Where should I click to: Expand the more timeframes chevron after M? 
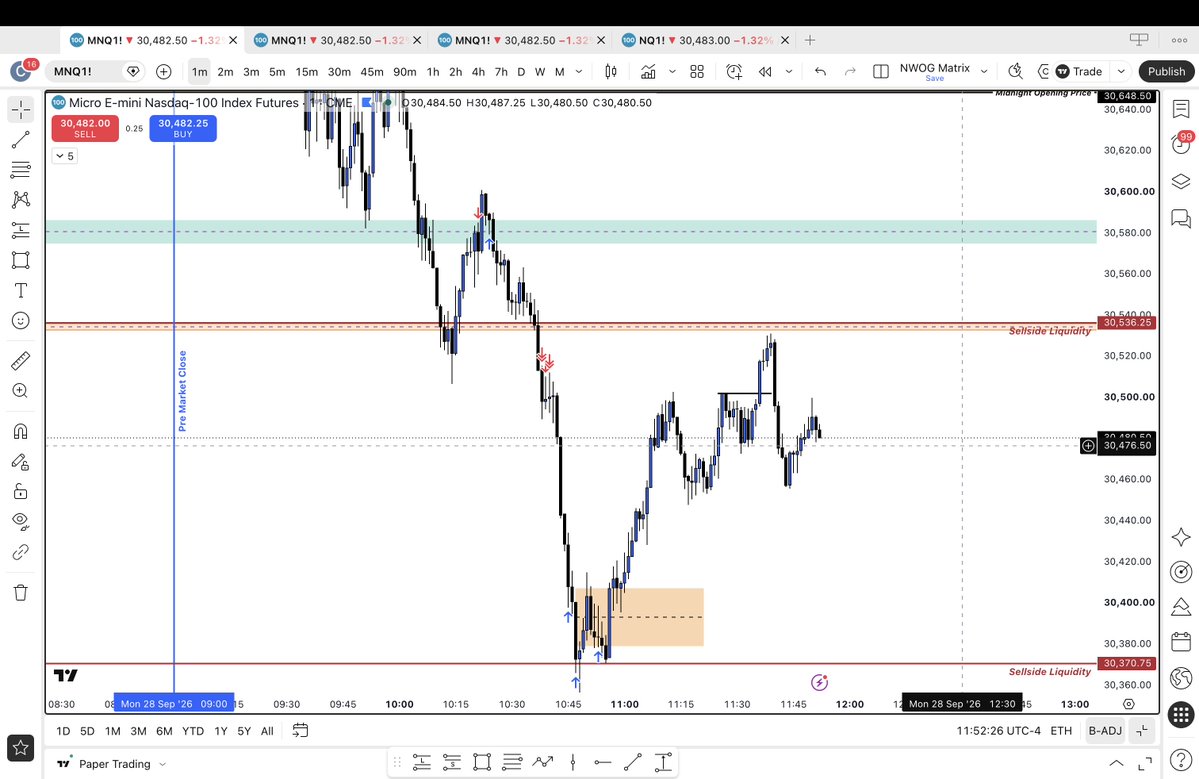pyautogui.click(x=579, y=71)
